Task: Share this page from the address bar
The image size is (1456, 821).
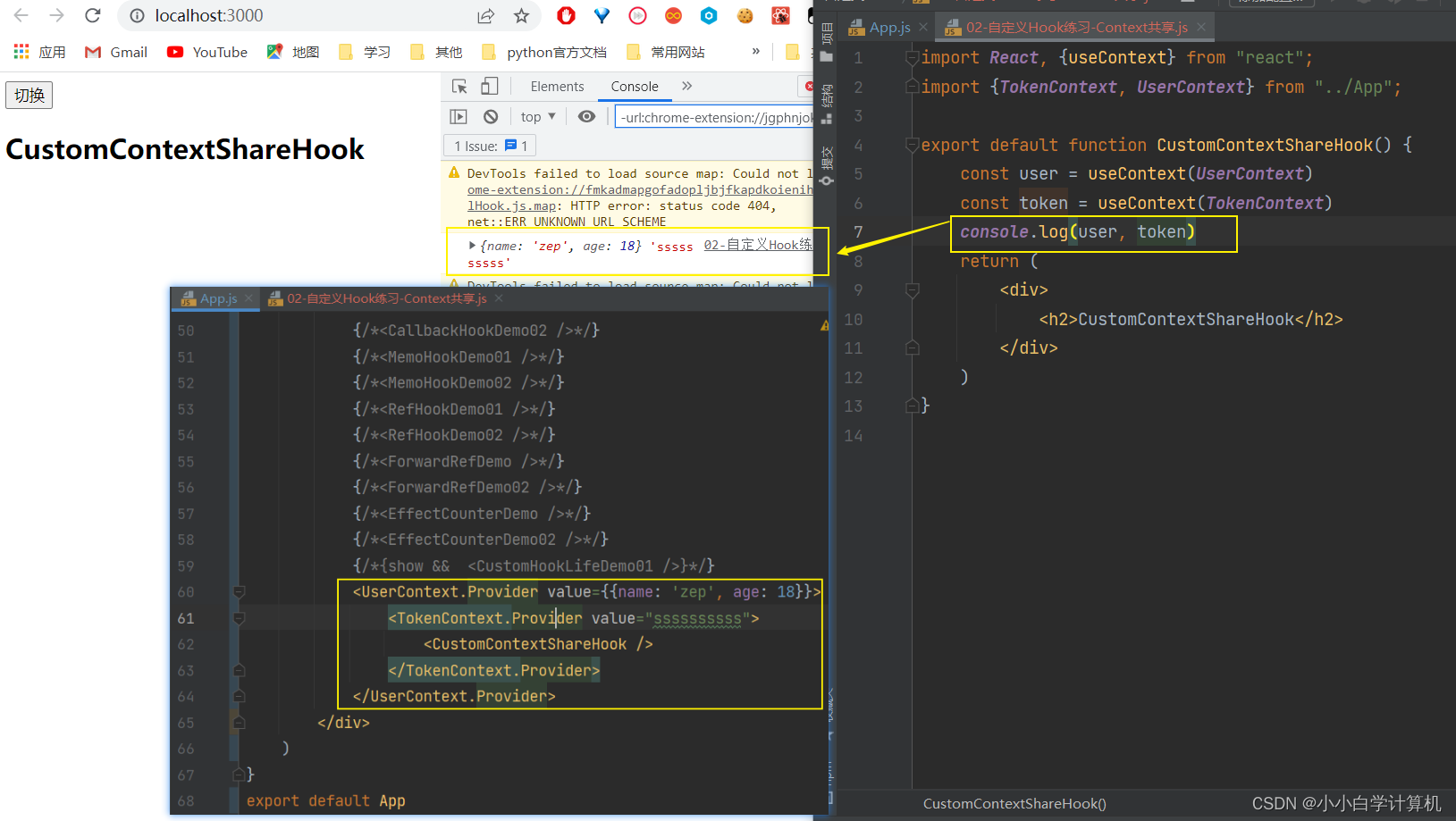Action: (x=486, y=15)
